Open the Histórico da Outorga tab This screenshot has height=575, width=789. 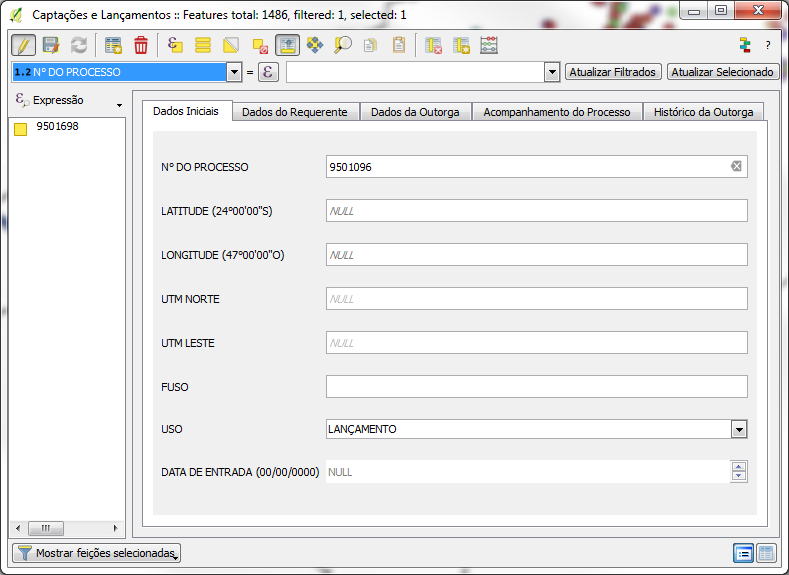pos(703,112)
